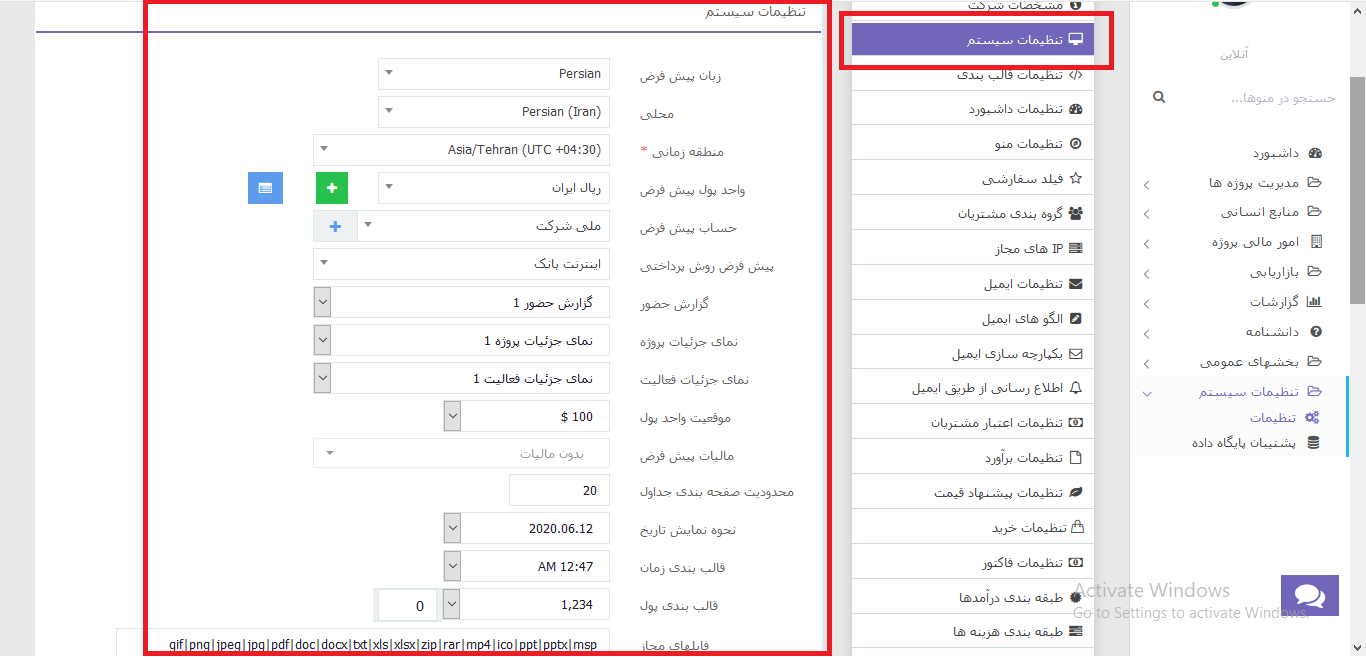Open تنظیمات منو settings item
Image resolution: width=1366 pixels, height=660 pixels.
click(973, 144)
